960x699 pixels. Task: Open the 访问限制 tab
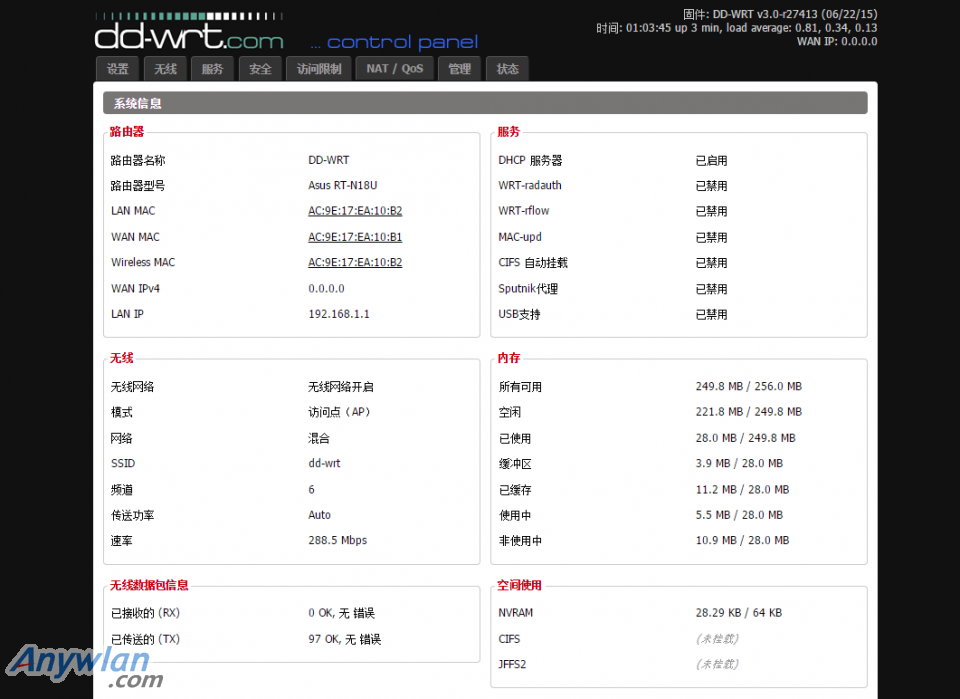(x=318, y=69)
